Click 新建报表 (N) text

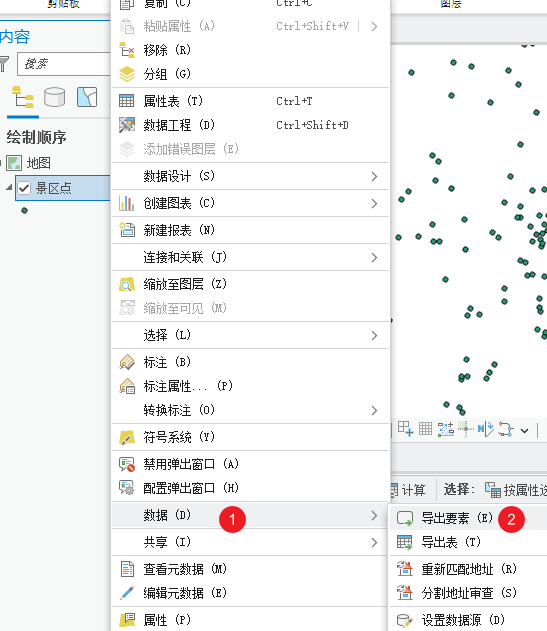click(x=179, y=230)
